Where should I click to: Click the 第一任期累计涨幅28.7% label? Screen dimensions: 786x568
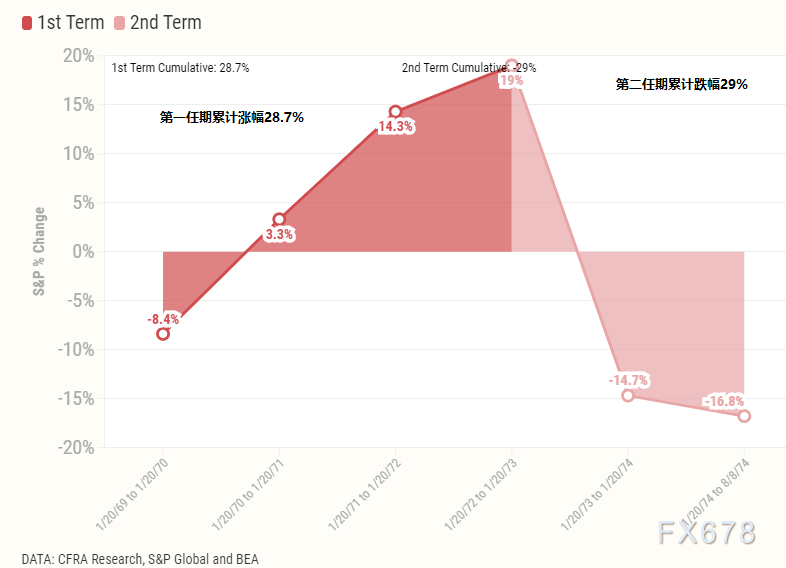point(231,117)
